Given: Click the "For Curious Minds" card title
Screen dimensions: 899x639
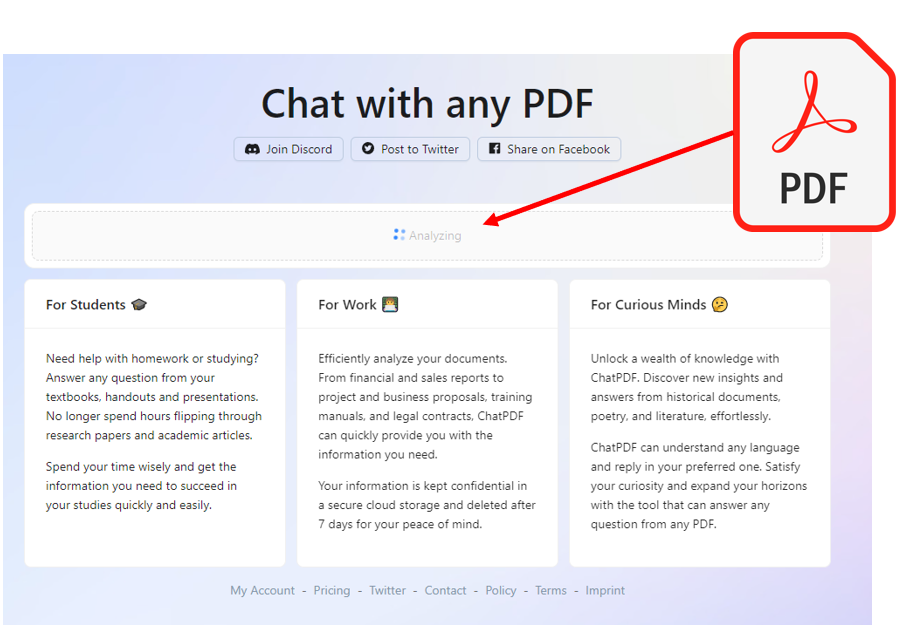Looking at the screenshot, I should (648, 304).
